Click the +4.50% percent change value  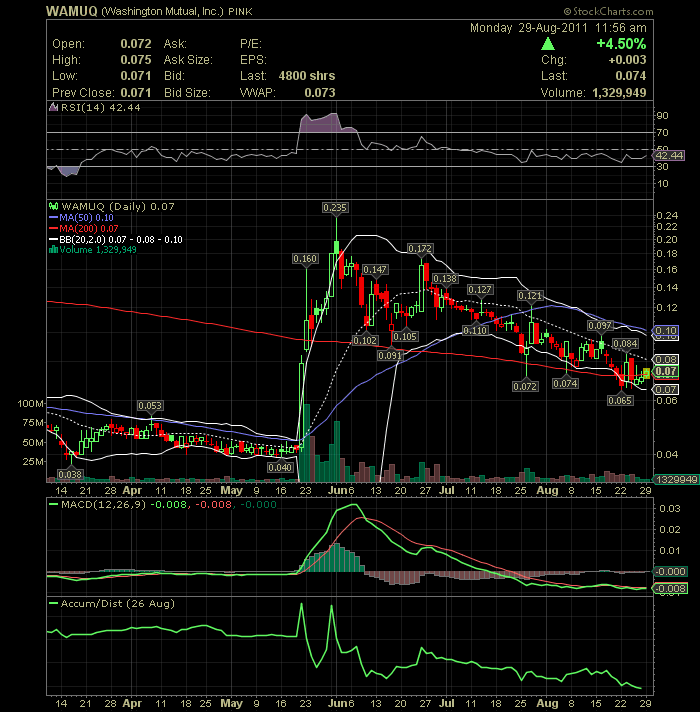point(621,44)
